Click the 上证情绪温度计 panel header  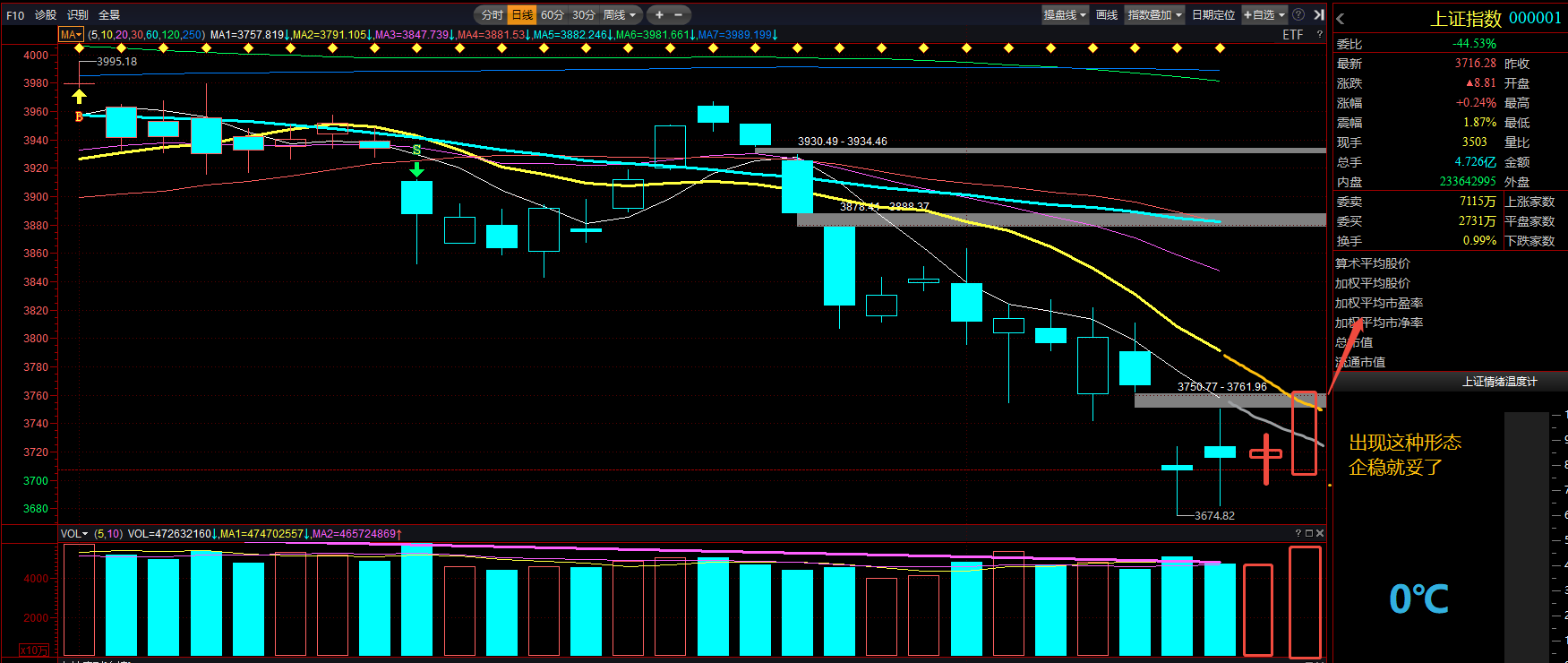(1500, 382)
